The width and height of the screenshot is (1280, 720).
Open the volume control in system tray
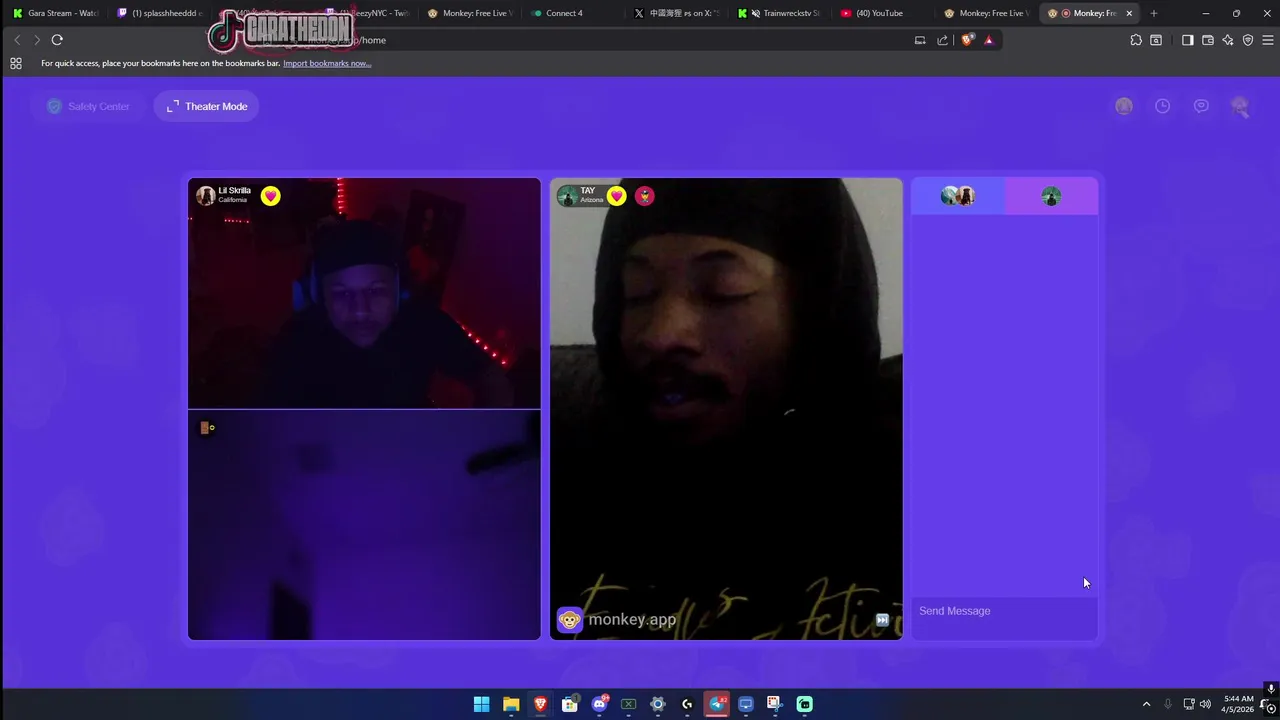[1205, 704]
